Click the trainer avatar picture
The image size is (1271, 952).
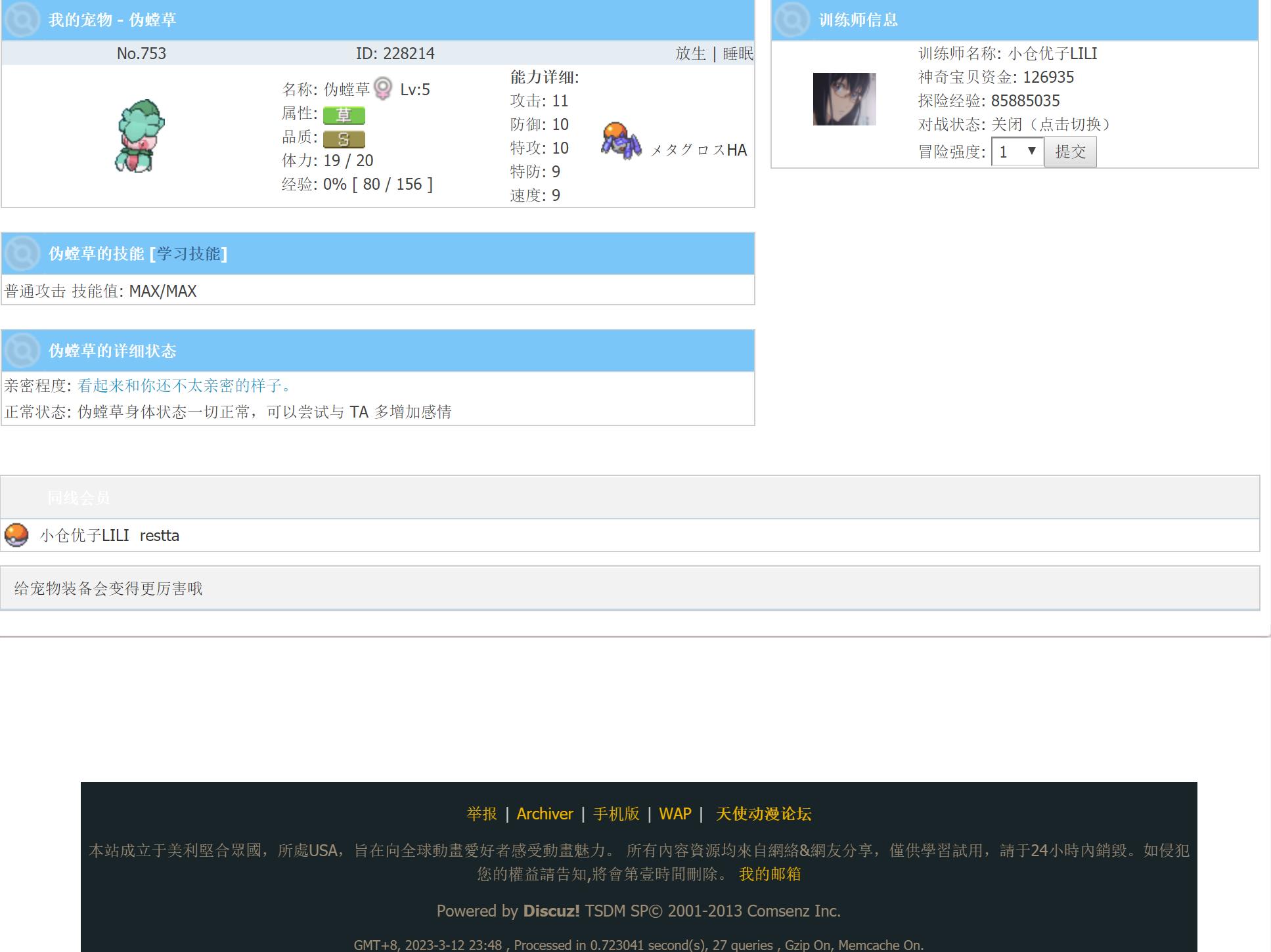click(844, 99)
